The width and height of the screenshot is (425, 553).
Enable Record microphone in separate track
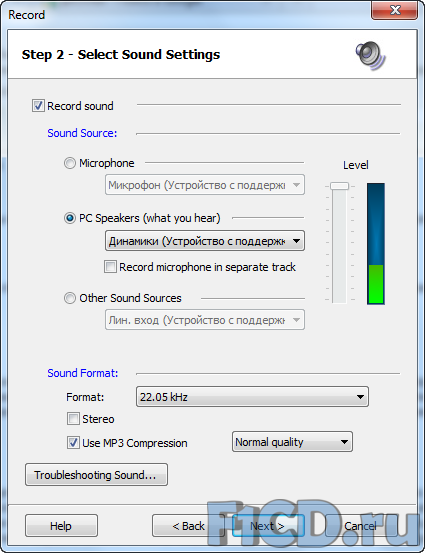pyautogui.click(x=110, y=267)
